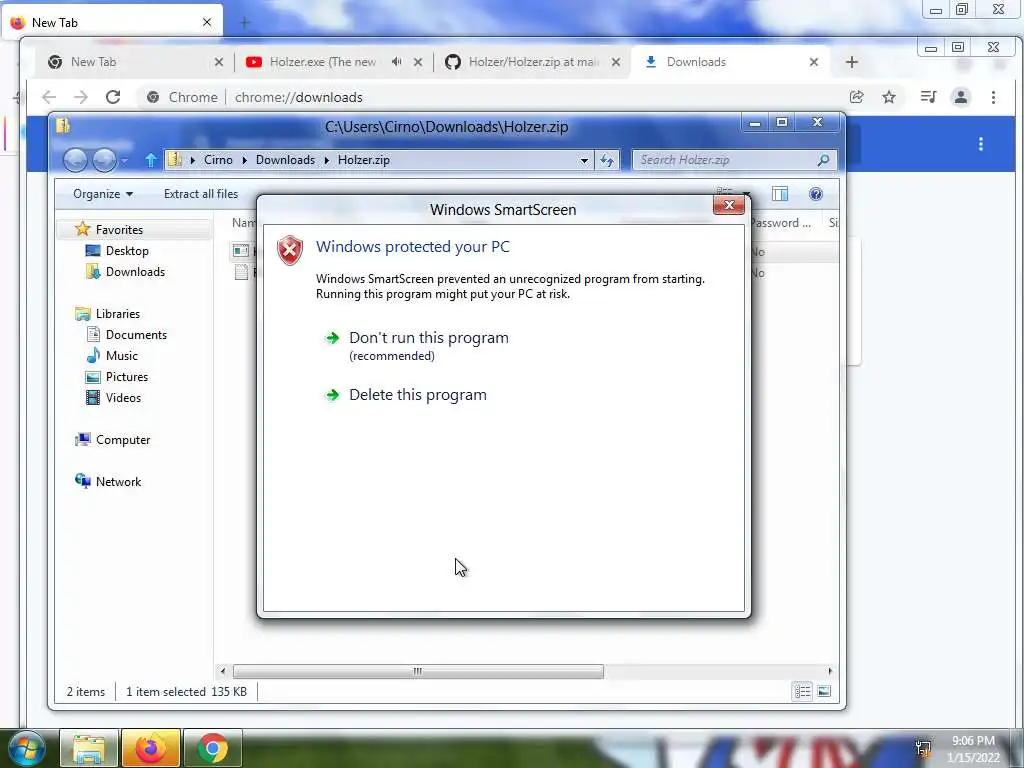This screenshot has width=1024, height=768.
Task: Close the Chrome Downloads tab
Action: (x=814, y=62)
